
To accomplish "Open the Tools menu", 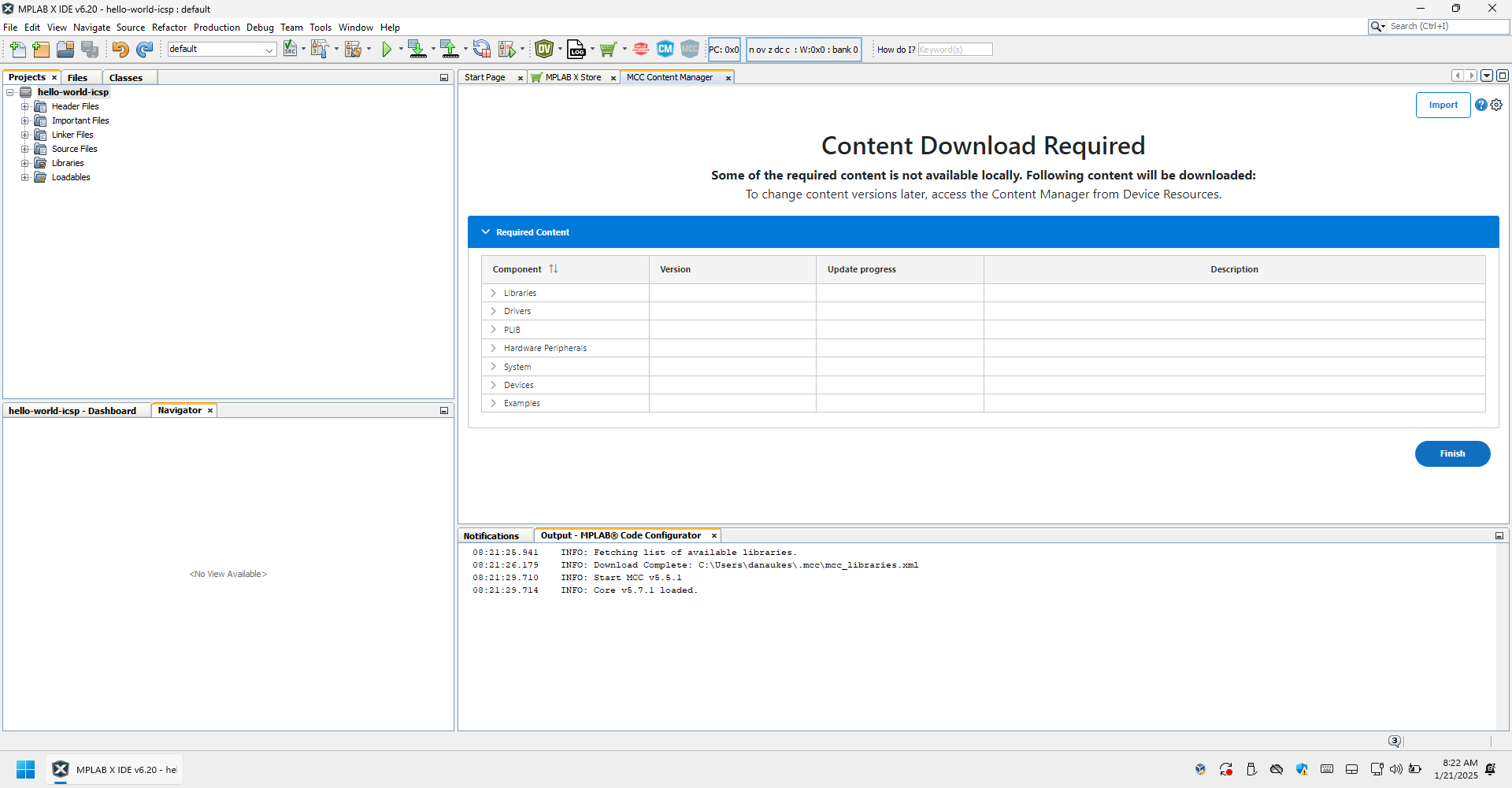I will click(321, 28).
